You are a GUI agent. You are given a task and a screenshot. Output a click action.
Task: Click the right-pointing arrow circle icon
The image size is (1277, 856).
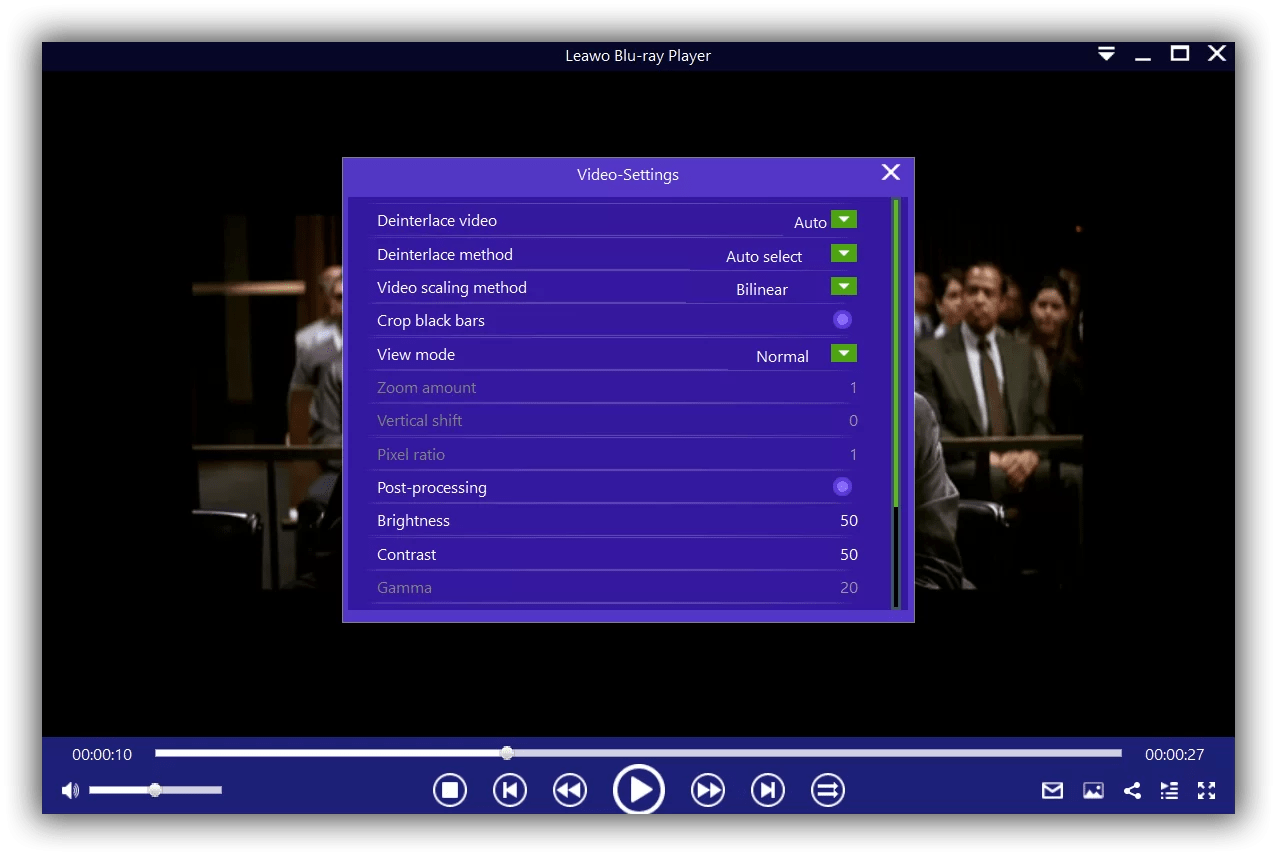coord(827,789)
